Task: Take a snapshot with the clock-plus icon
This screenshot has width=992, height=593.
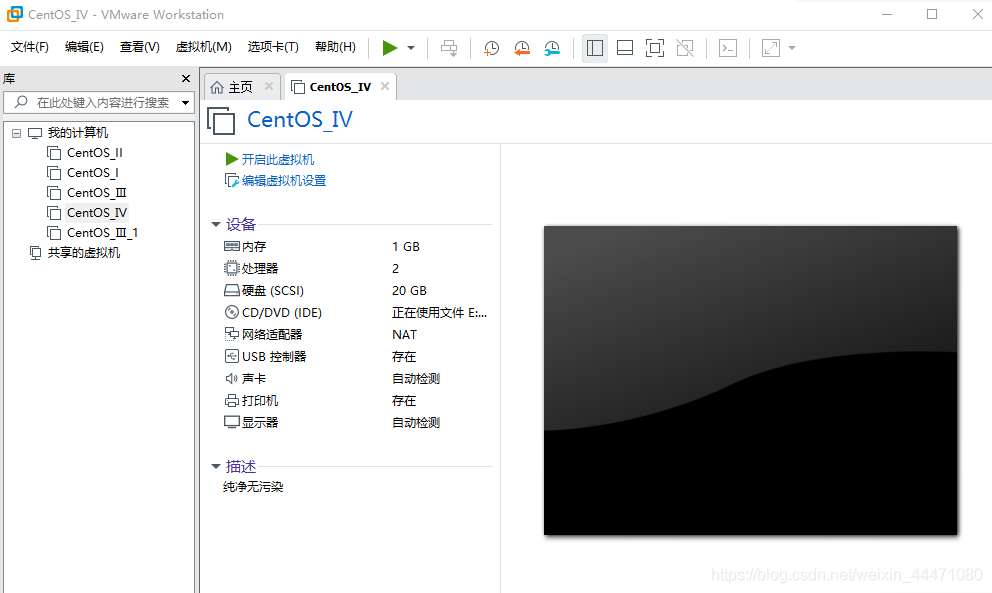Action: coord(491,48)
